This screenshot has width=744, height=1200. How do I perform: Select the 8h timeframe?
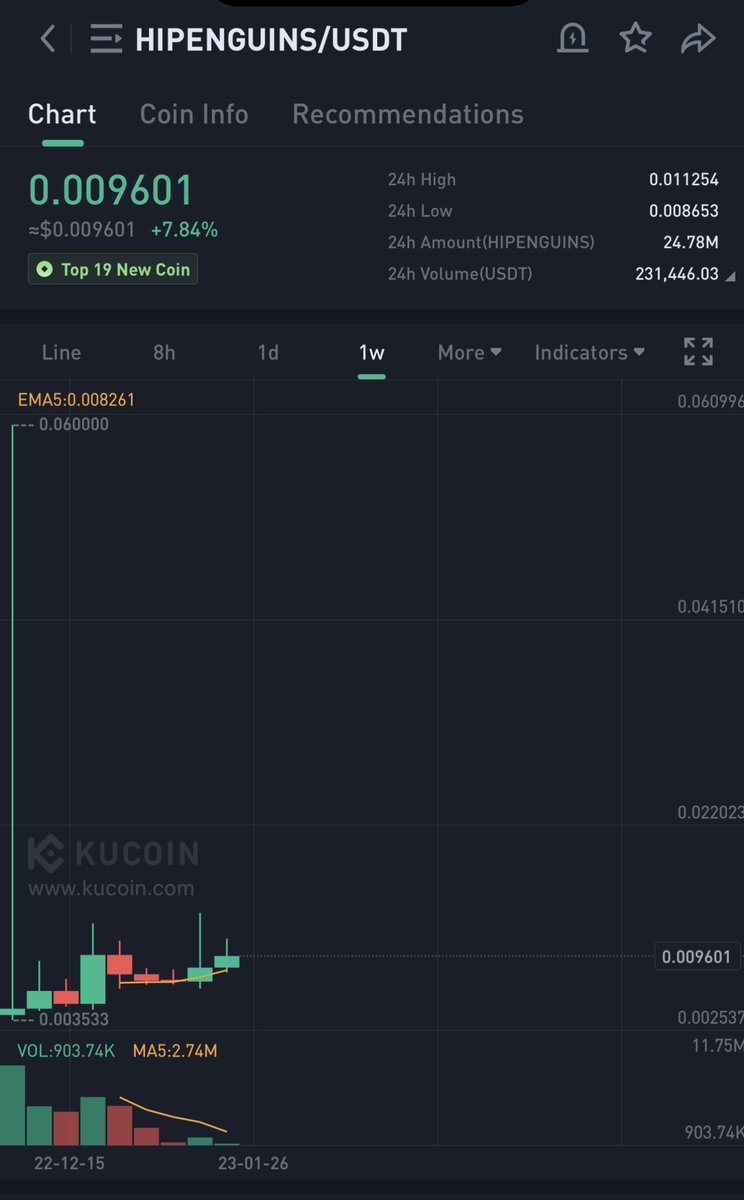(x=164, y=352)
